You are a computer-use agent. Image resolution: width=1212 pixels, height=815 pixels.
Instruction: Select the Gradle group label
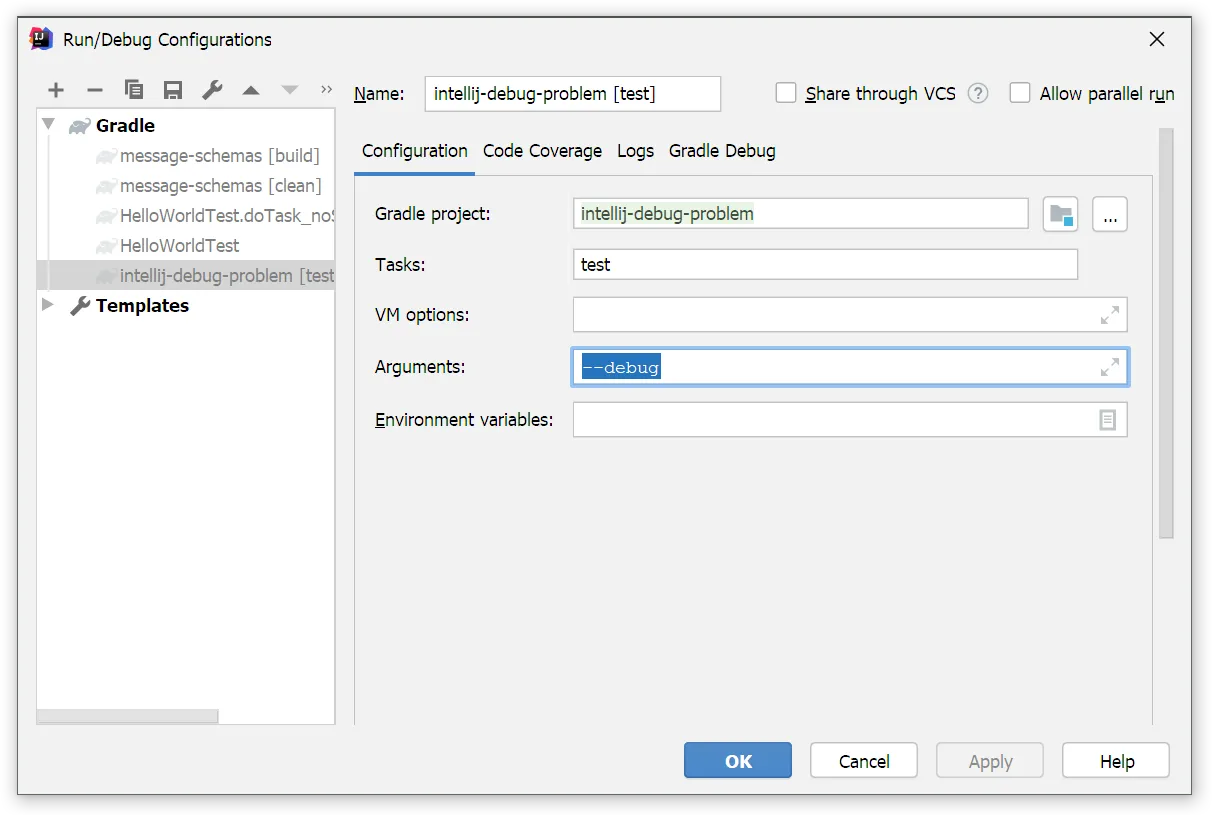pyautogui.click(x=125, y=125)
